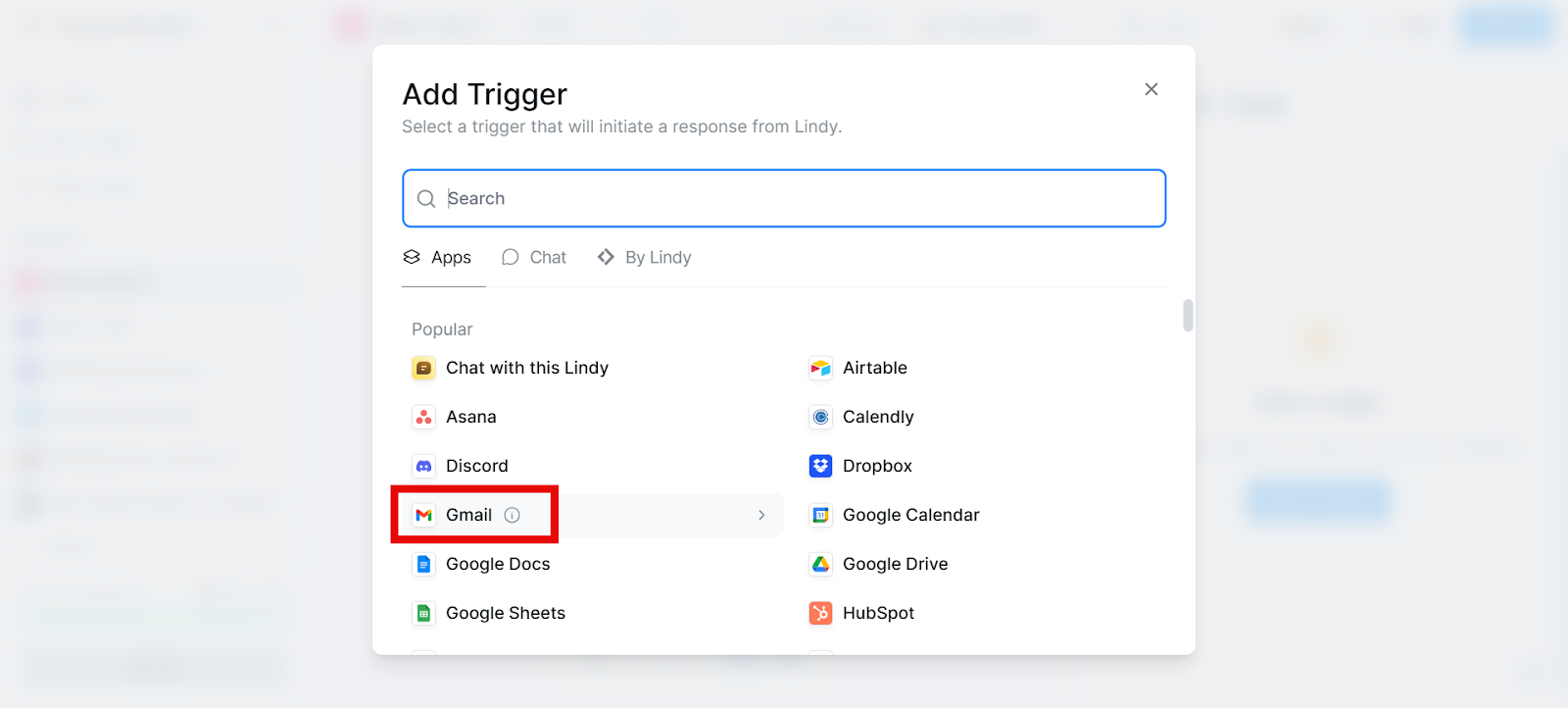Select the Gmail trigger label
Viewport: 1568px width, 708px height.
468,515
